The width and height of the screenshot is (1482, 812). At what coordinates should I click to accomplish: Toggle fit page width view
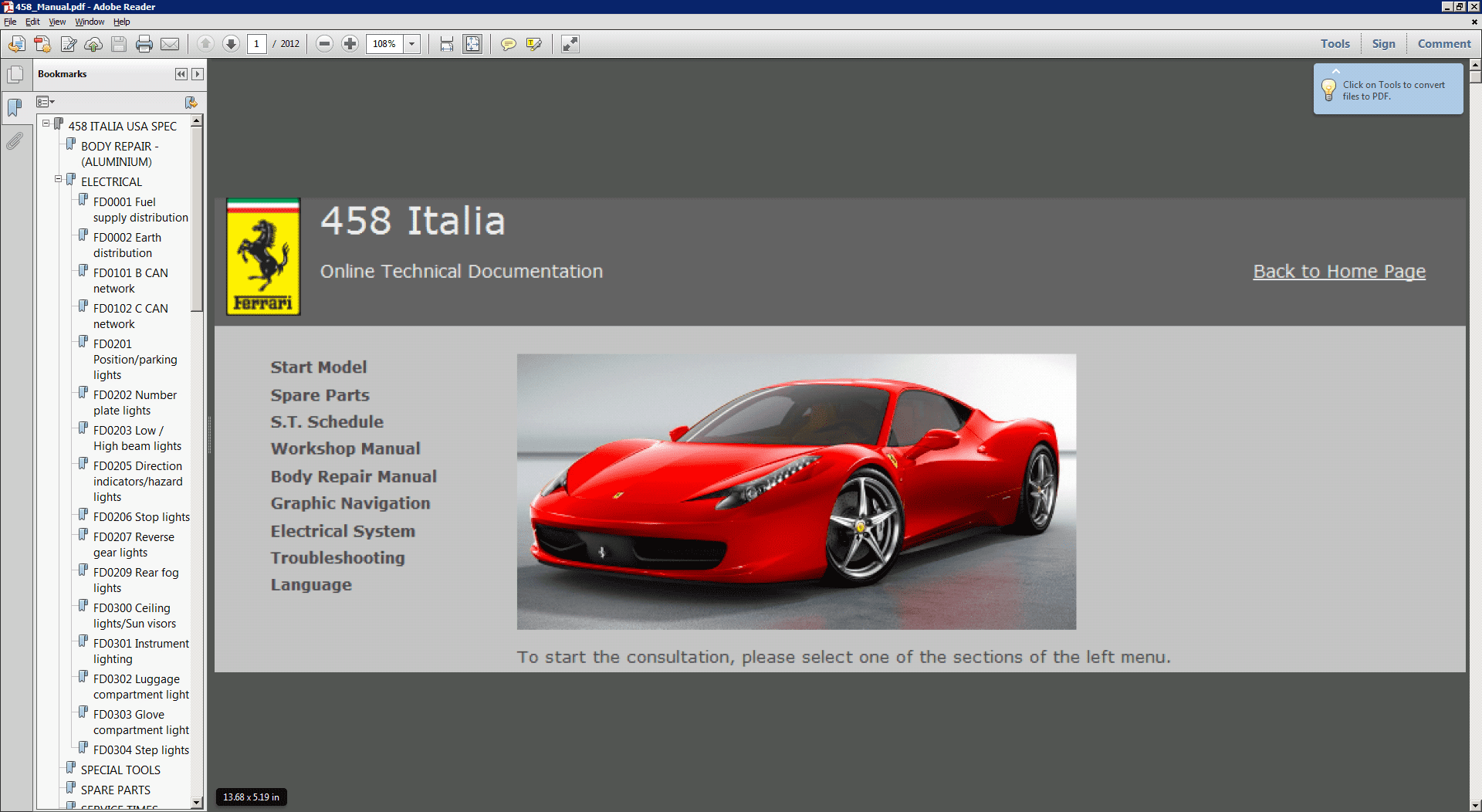tap(446, 44)
